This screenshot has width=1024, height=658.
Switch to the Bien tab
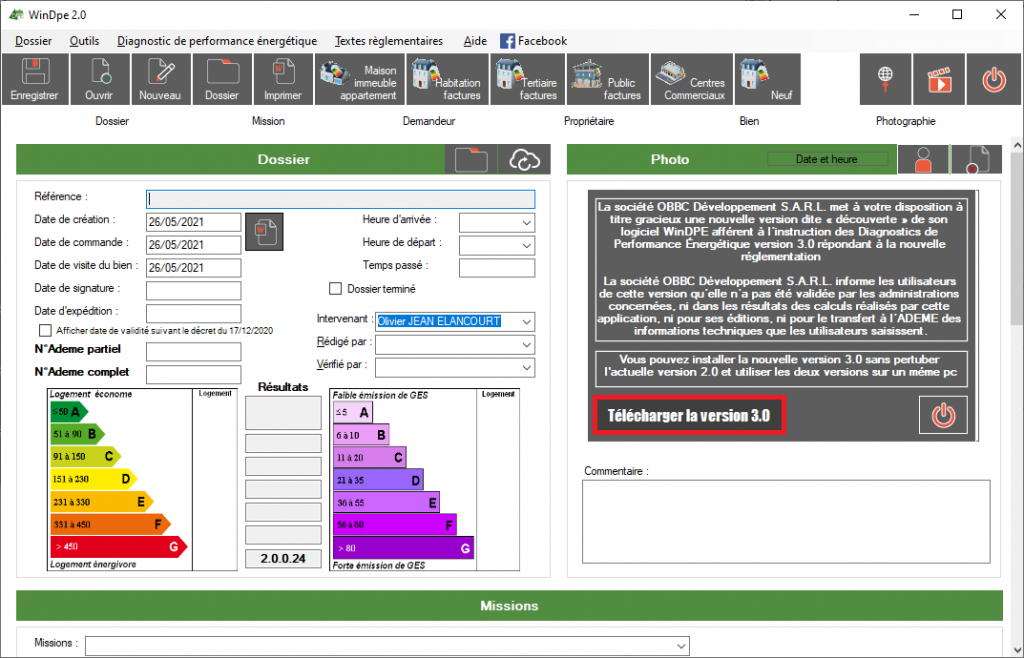pyautogui.click(x=749, y=121)
